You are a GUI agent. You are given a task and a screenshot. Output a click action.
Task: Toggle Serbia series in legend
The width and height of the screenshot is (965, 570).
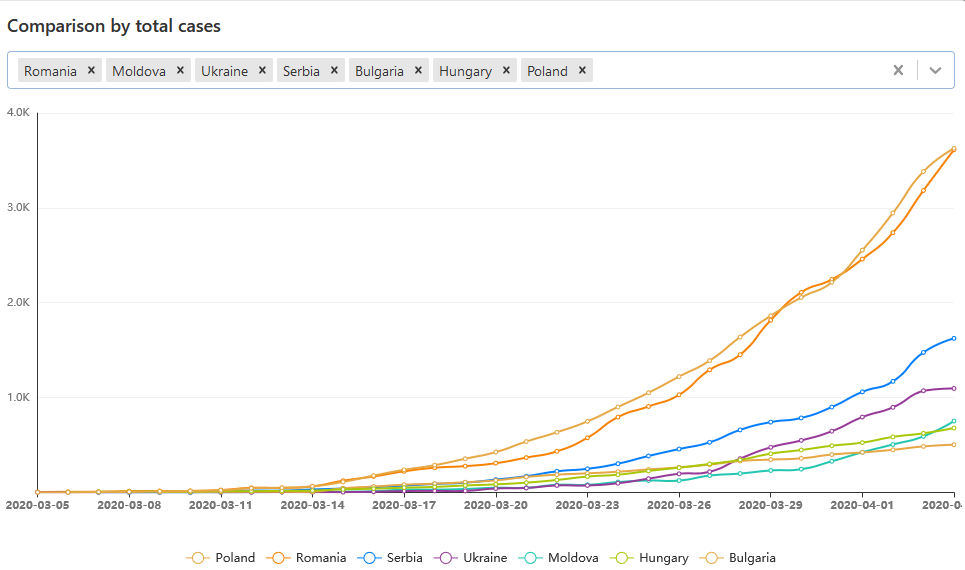click(x=391, y=558)
